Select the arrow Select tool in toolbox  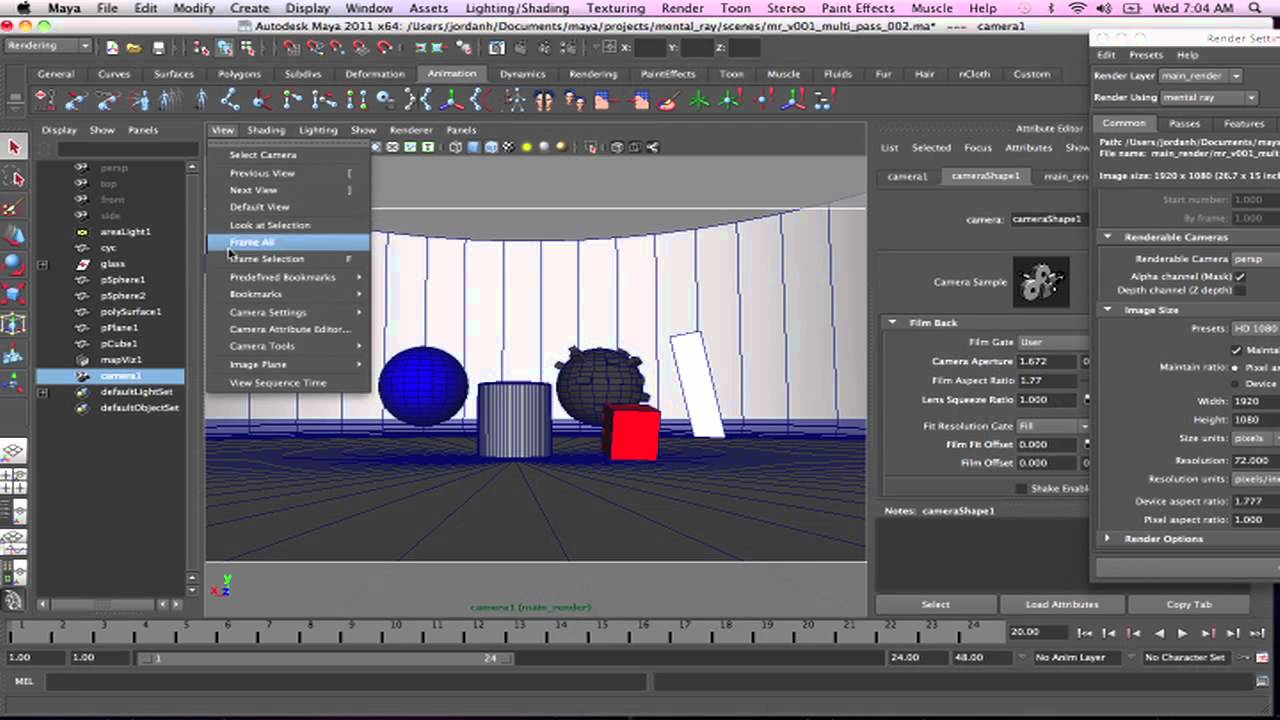click(14, 148)
